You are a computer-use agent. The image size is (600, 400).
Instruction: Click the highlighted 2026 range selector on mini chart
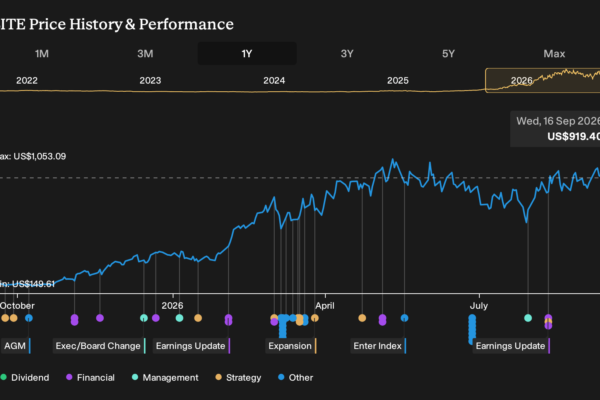[x=542, y=81]
